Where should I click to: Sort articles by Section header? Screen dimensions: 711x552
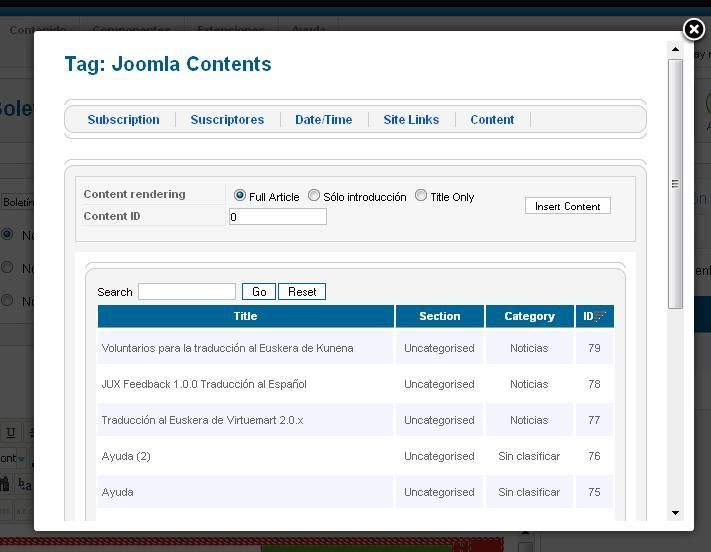point(439,316)
